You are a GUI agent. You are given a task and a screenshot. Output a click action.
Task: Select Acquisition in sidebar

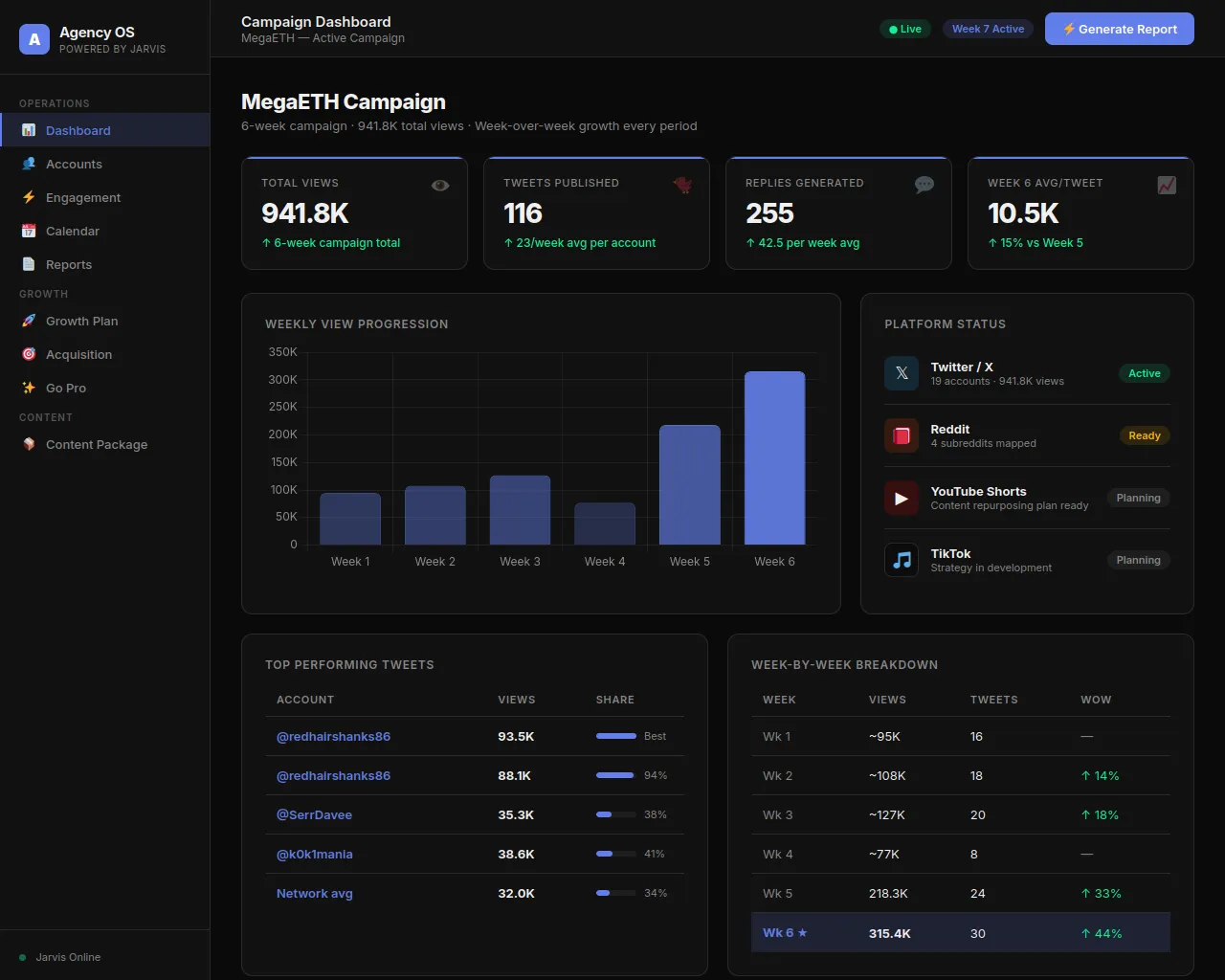pyautogui.click(x=105, y=354)
